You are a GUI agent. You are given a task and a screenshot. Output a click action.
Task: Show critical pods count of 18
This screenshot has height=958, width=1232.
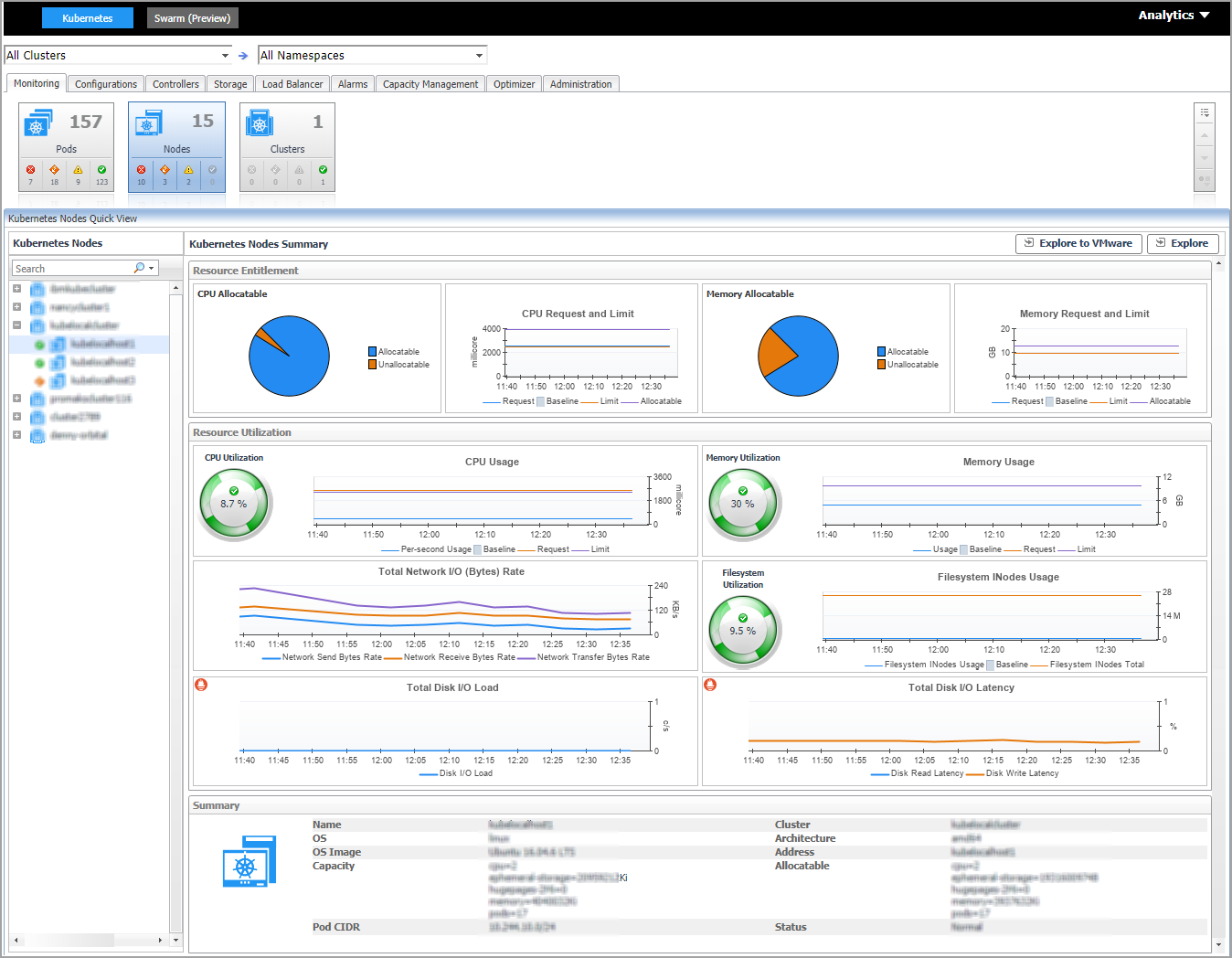pyautogui.click(x=55, y=174)
